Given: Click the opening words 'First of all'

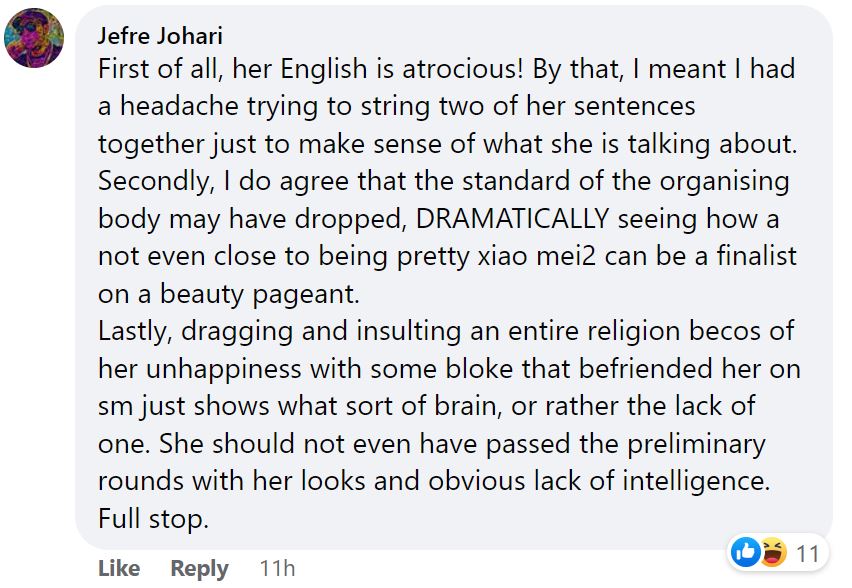Looking at the screenshot, I should [160, 69].
